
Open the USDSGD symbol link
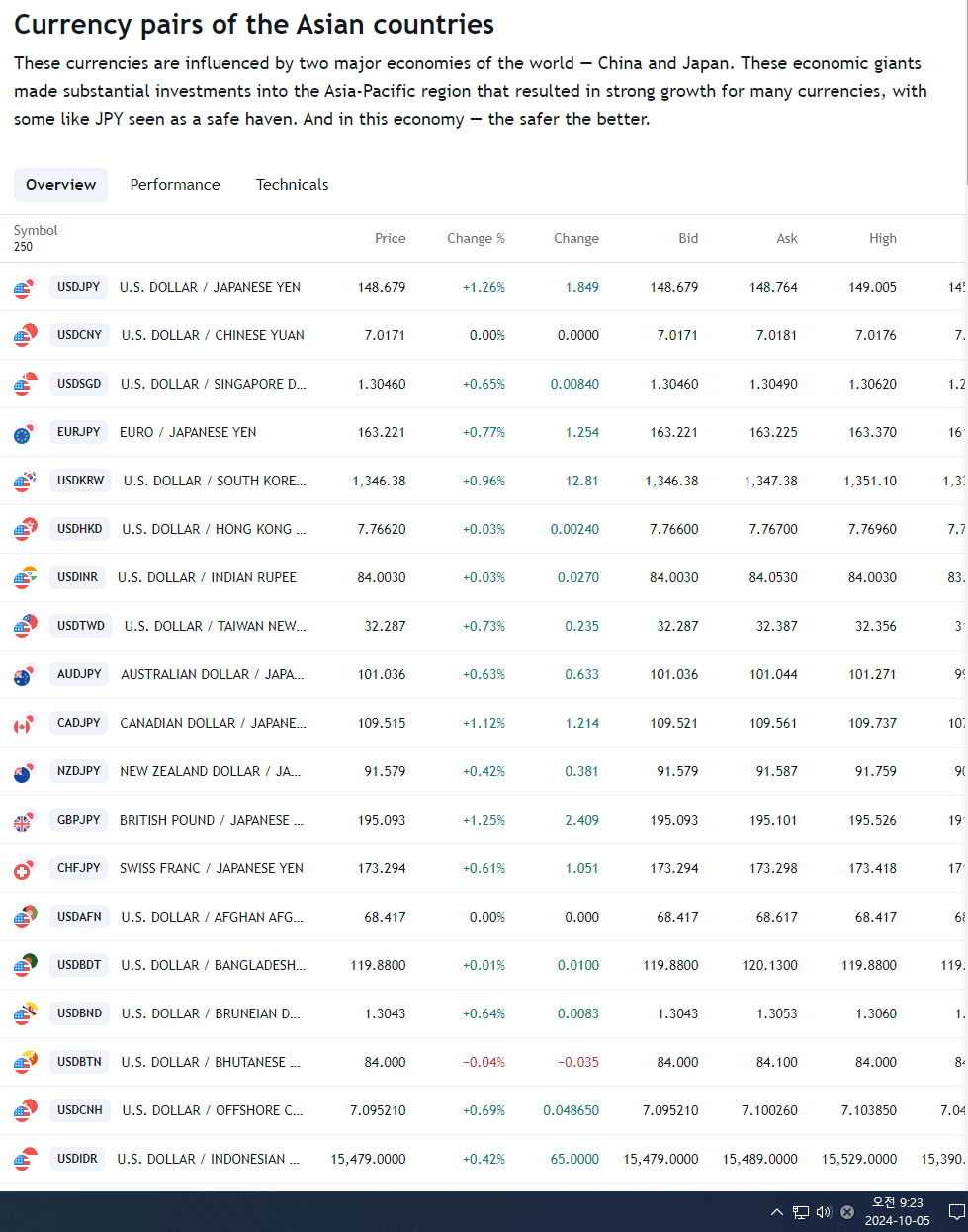pos(79,384)
